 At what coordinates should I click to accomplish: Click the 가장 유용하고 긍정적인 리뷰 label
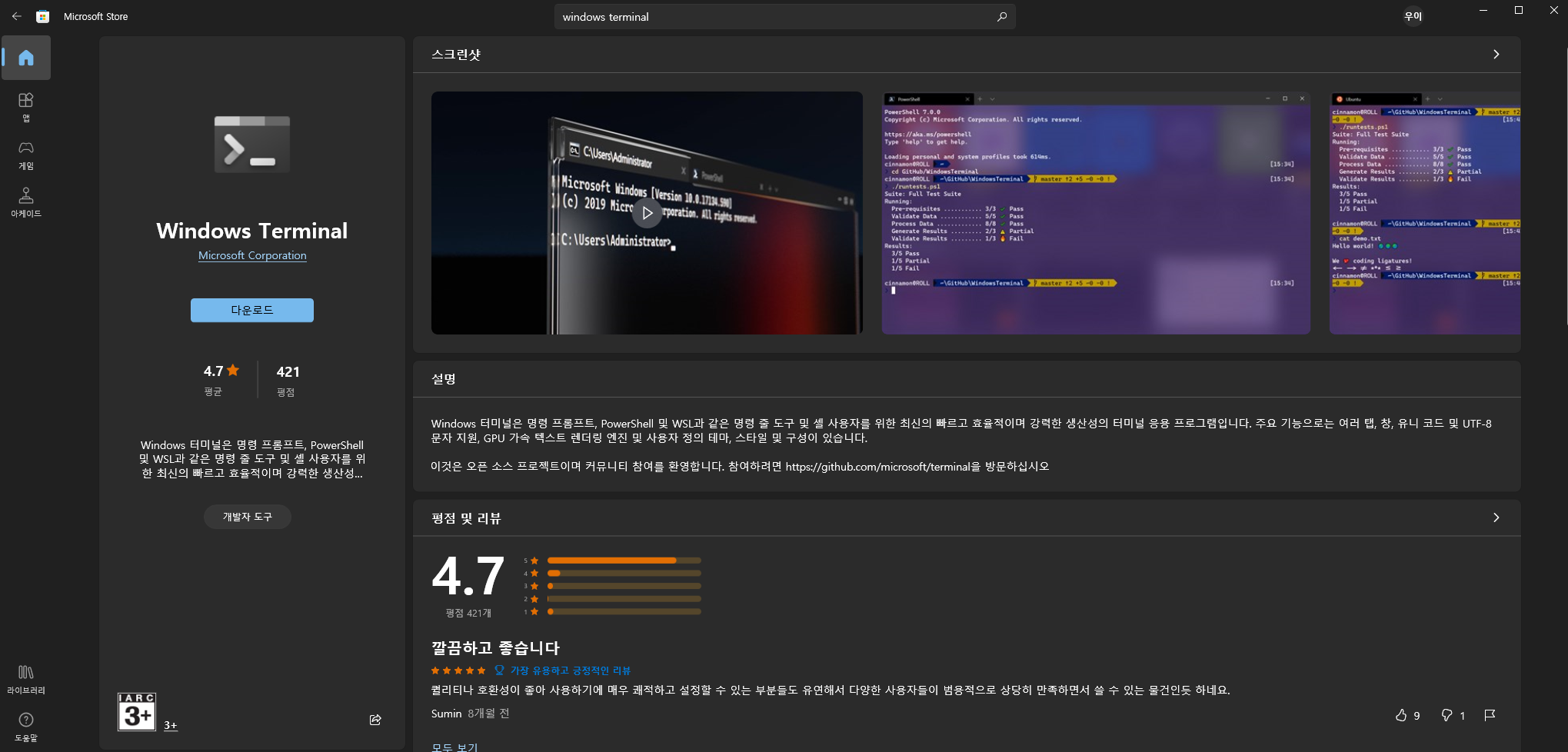pos(570,670)
